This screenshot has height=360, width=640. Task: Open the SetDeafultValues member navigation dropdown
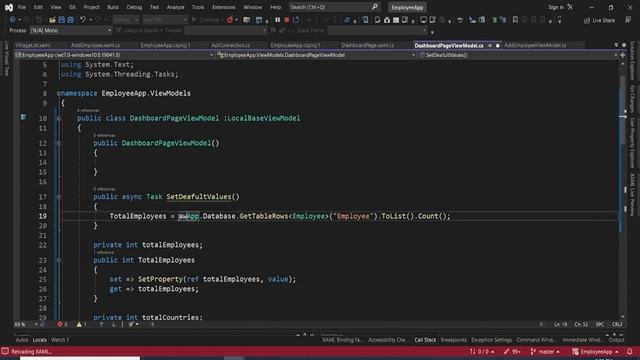coord(518,55)
